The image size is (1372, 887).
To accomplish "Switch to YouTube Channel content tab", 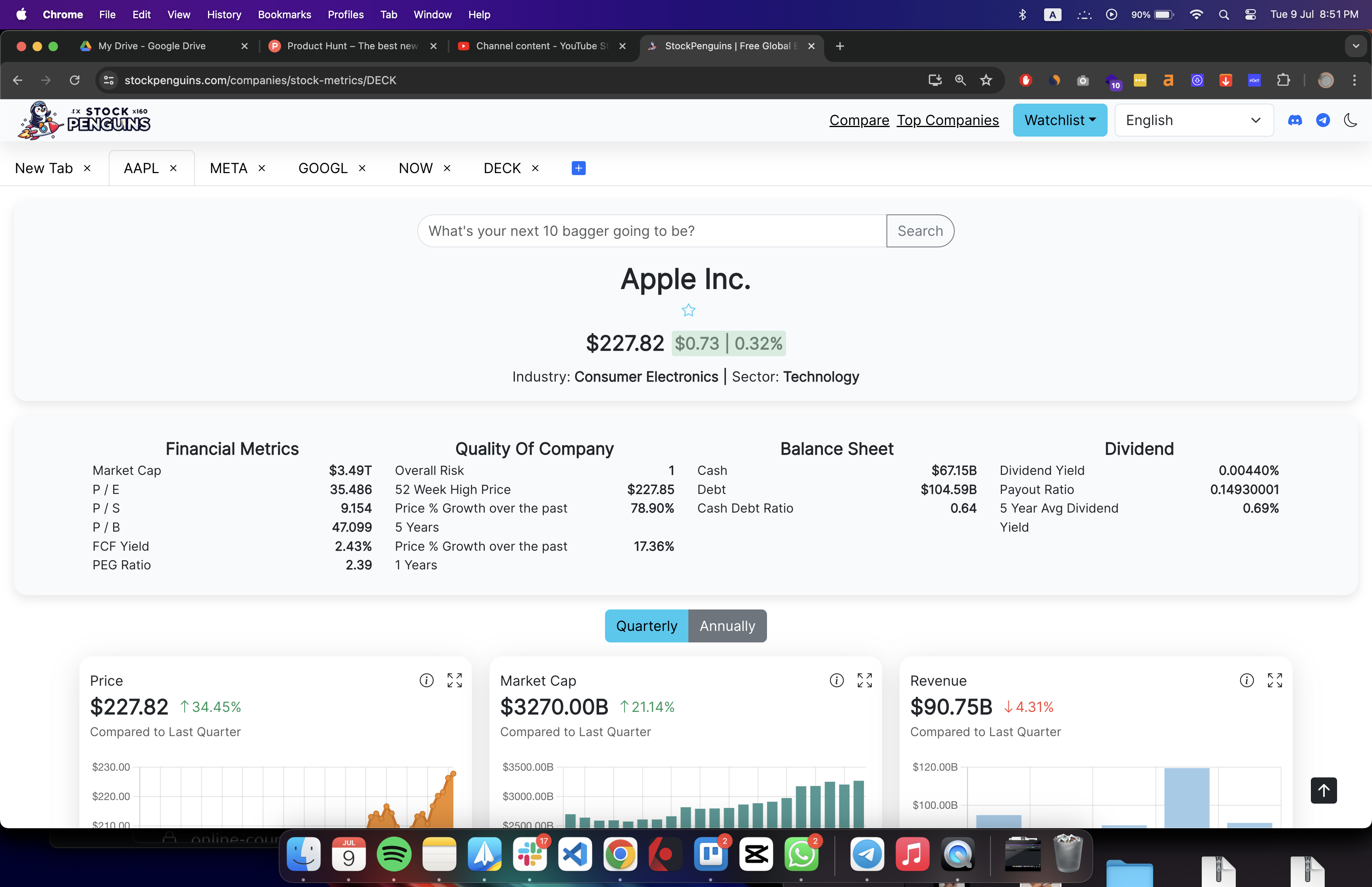I will (541, 46).
